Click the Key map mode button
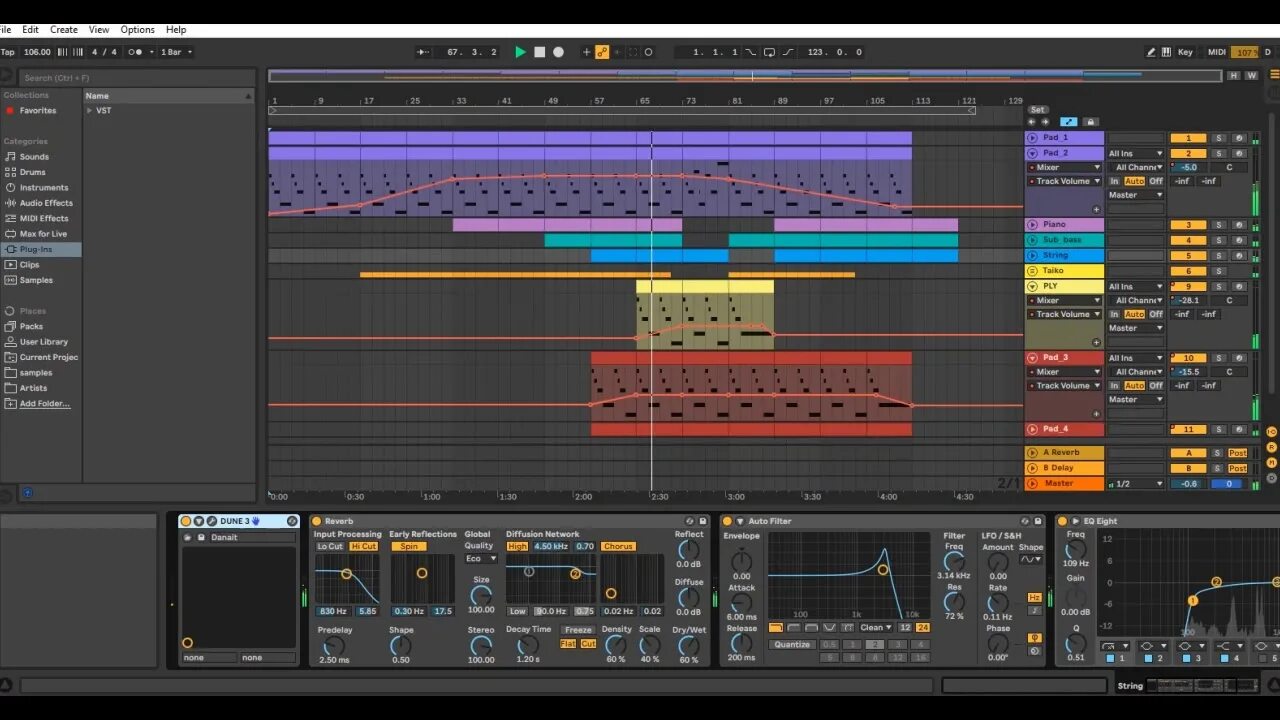This screenshot has width=1280, height=720. (x=1185, y=52)
